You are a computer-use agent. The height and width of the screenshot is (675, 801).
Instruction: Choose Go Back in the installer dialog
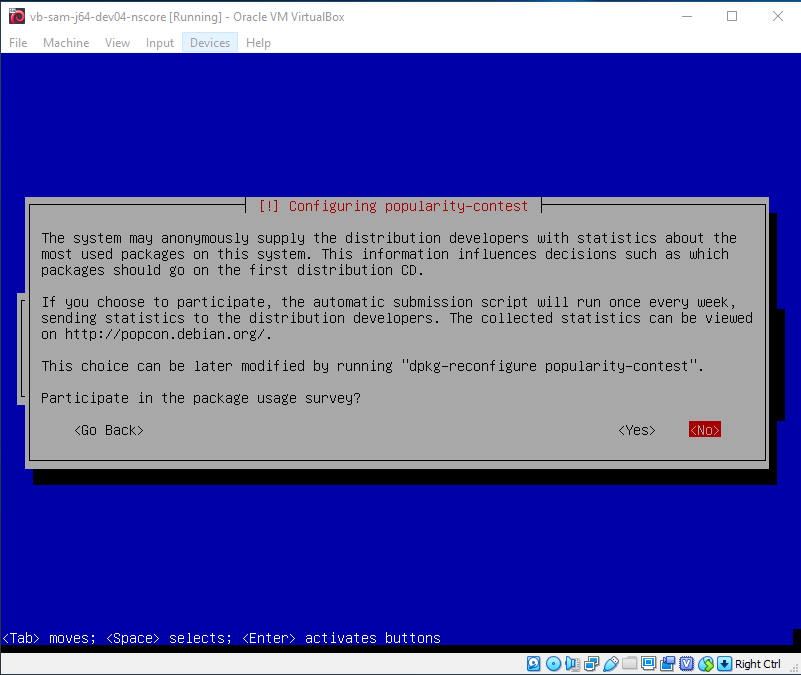click(108, 429)
